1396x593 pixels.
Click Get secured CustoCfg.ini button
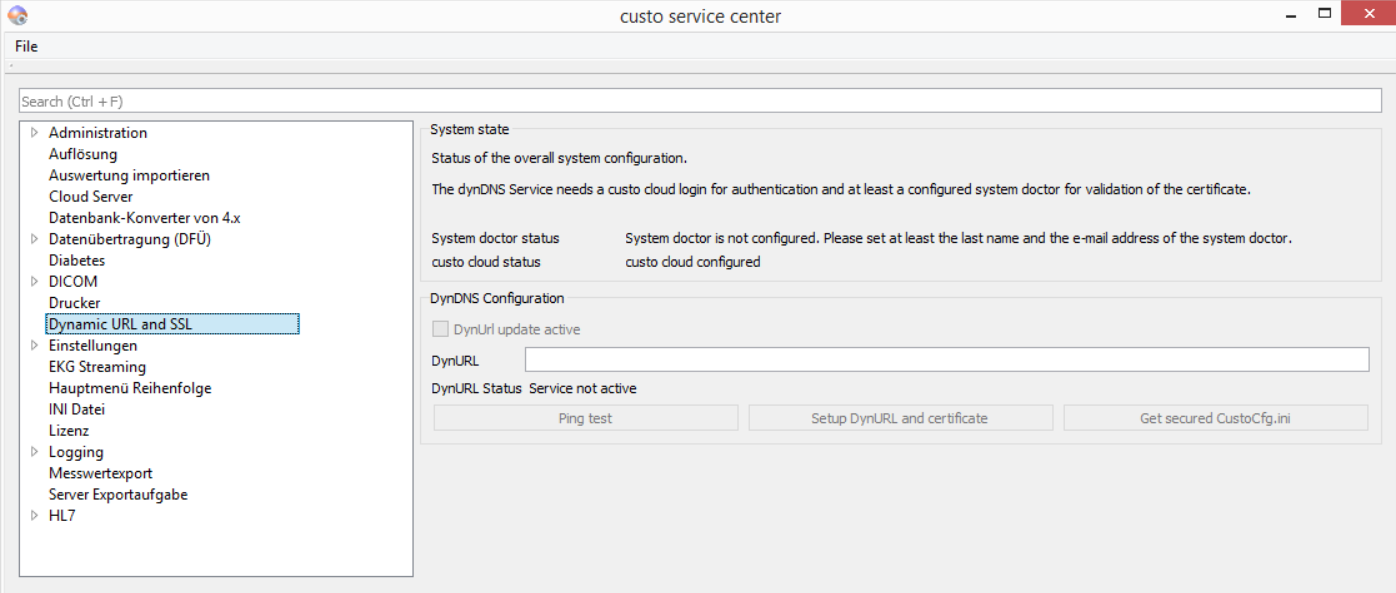click(1216, 418)
